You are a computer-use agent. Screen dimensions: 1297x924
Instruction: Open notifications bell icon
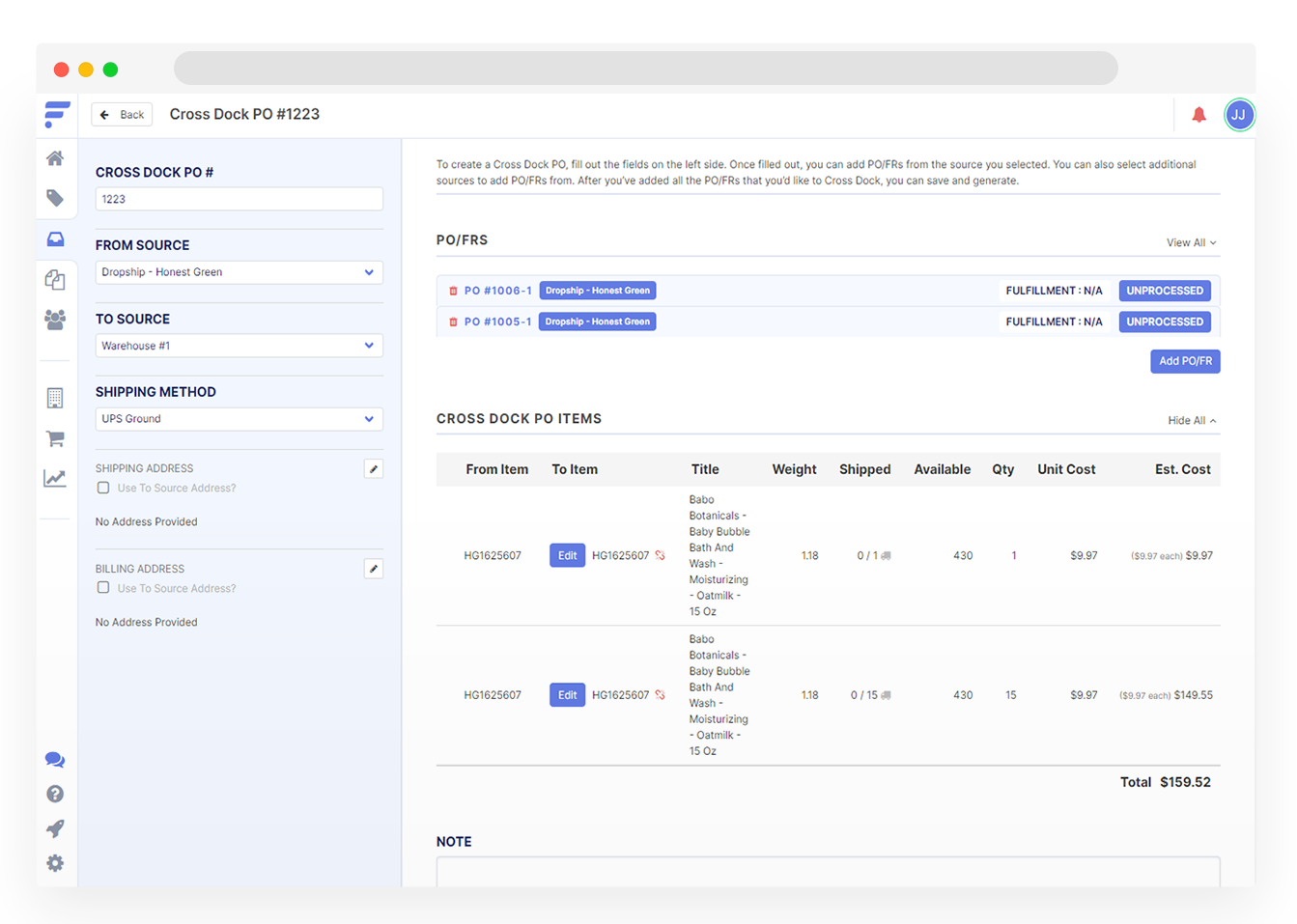(x=1198, y=115)
